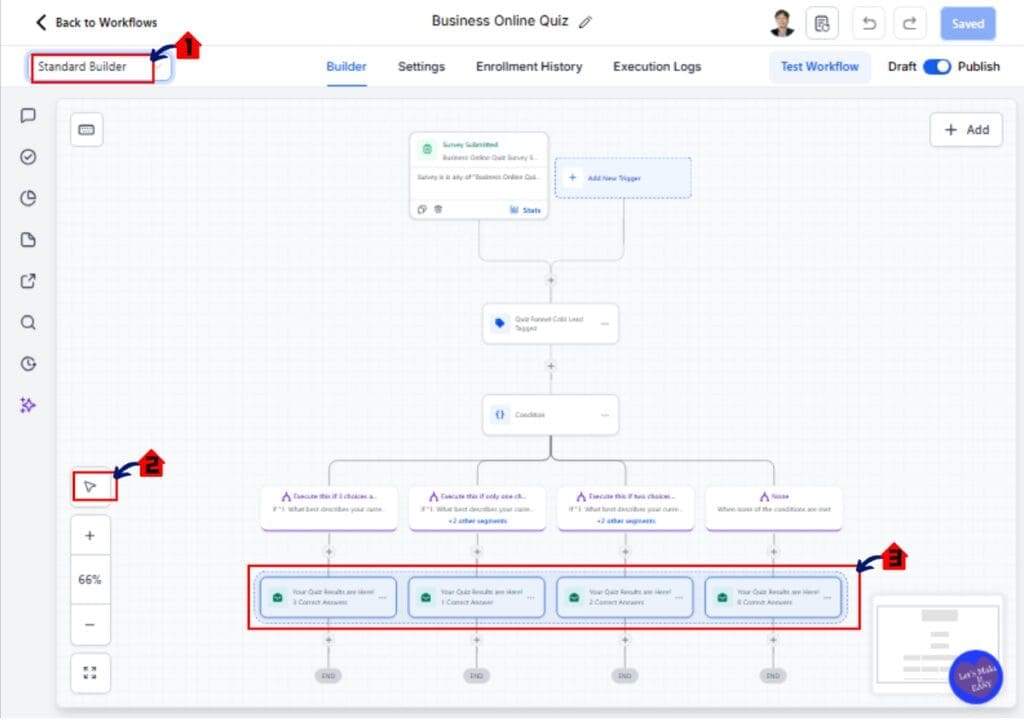Select the pointer tool above the zoom controls
The image size is (1024, 725).
click(x=90, y=487)
